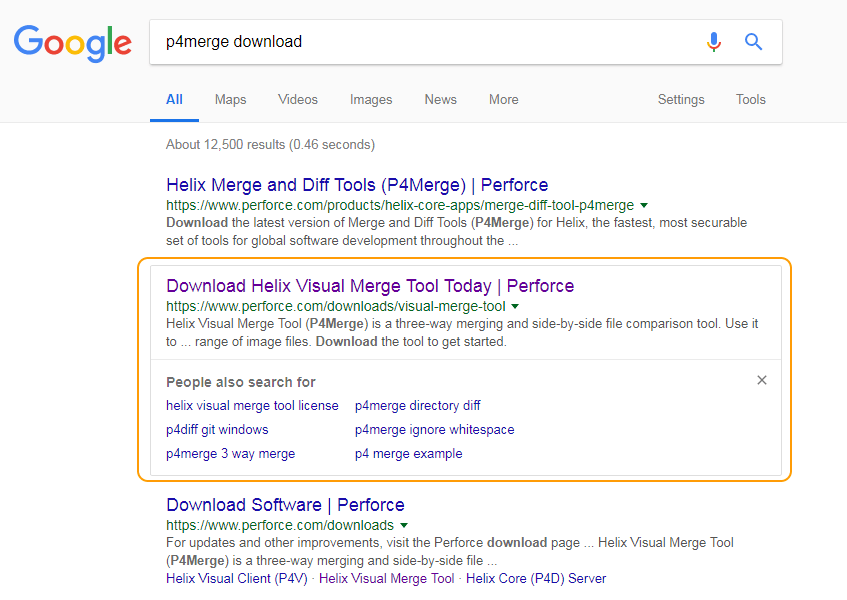Expand dropdown arrow next to perforce.com/downloads URL
Screen dimensions: 847x600
pyautogui.click(x=404, y=525)
